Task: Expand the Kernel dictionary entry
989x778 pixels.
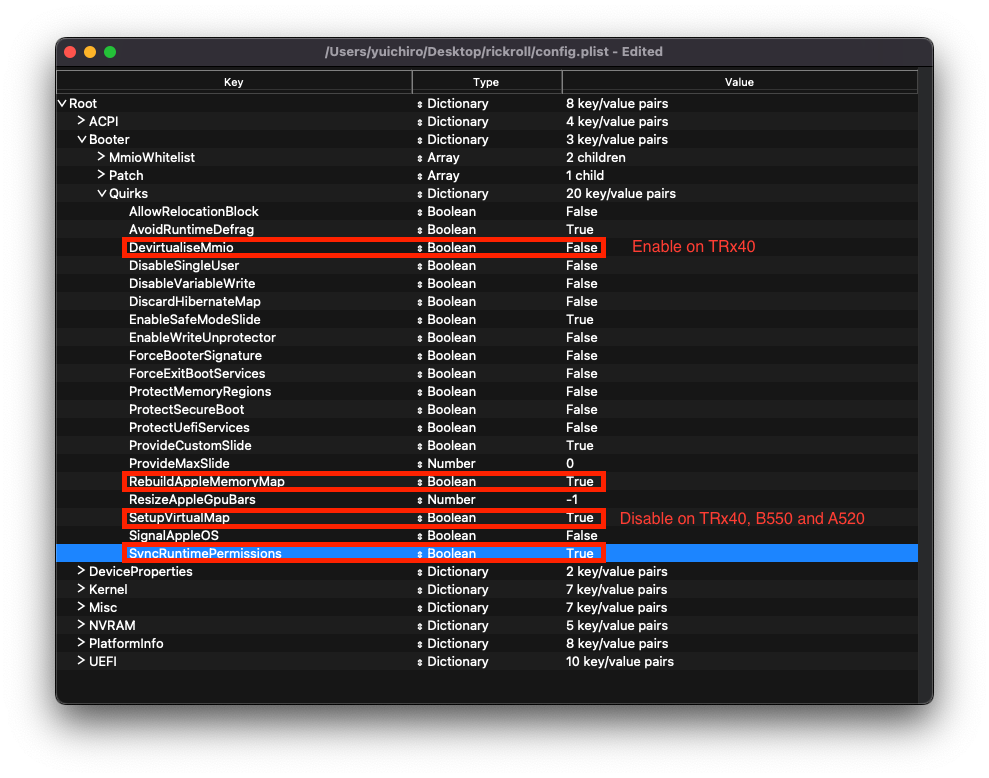Action: click(x=82, y=589)
